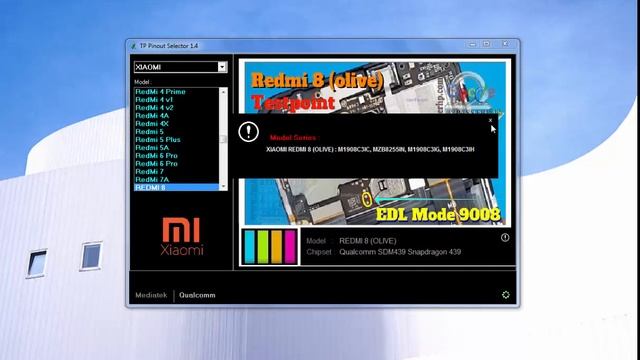Maximize the TP Pinout Selector window
Viewport: 640px width, 360px height.
487,44
